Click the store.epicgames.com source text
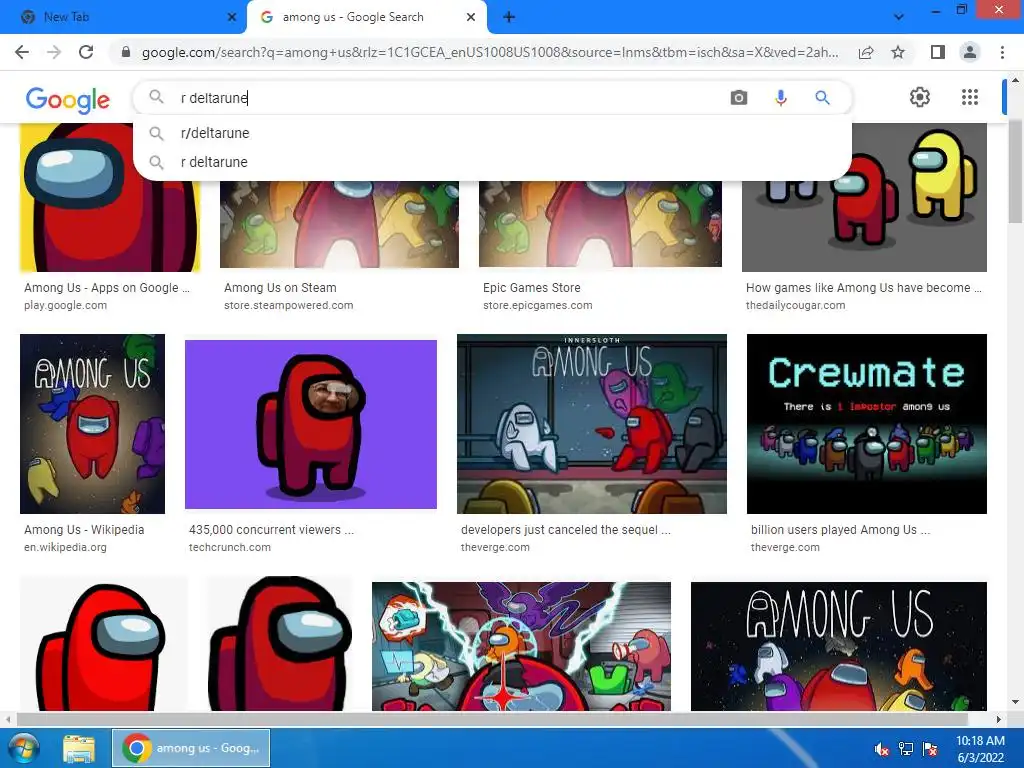 point(537,305)
